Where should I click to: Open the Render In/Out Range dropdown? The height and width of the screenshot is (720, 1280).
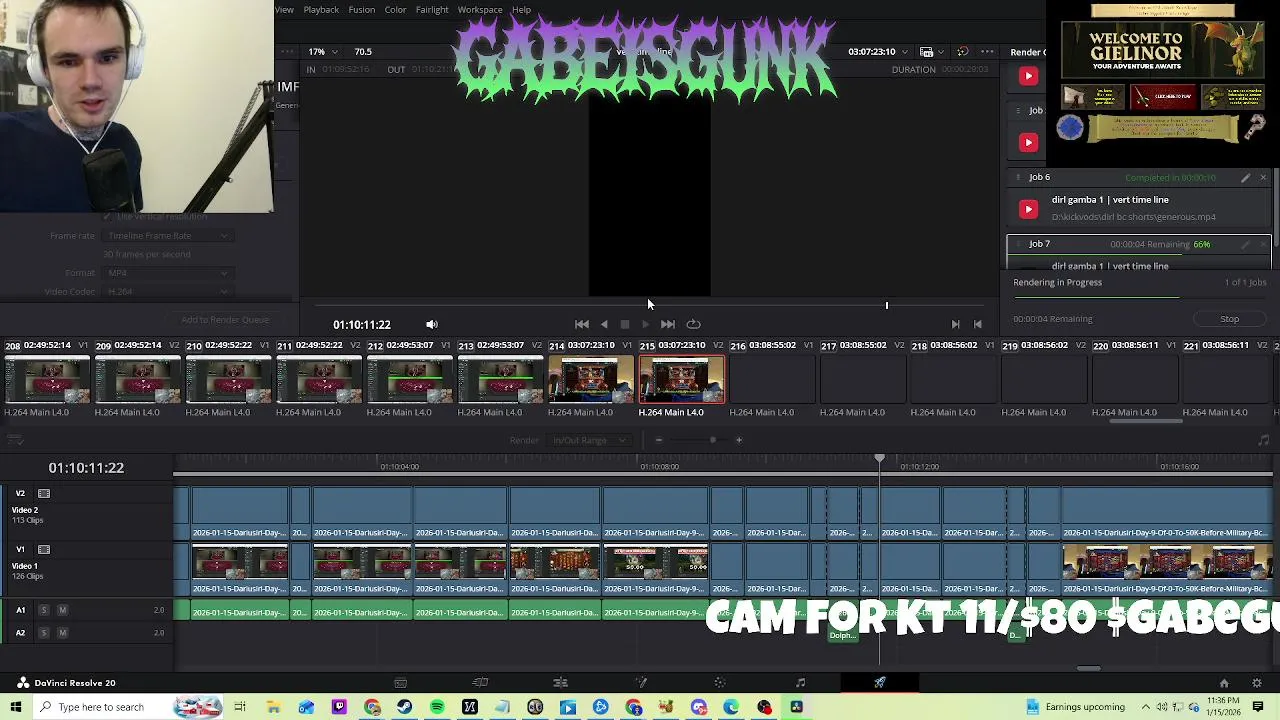[x=590, y=440]
